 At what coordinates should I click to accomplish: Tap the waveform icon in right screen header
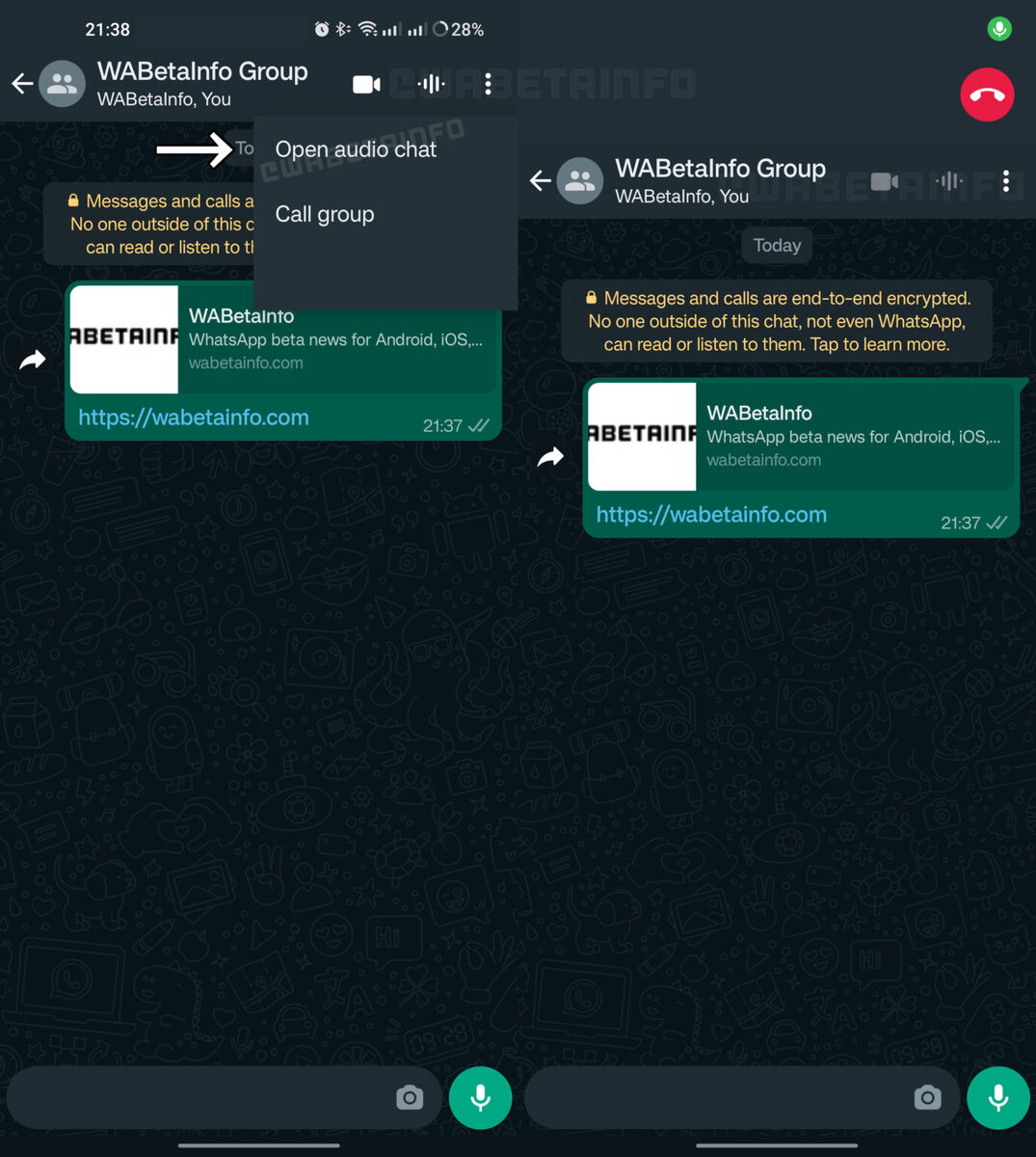949,180
